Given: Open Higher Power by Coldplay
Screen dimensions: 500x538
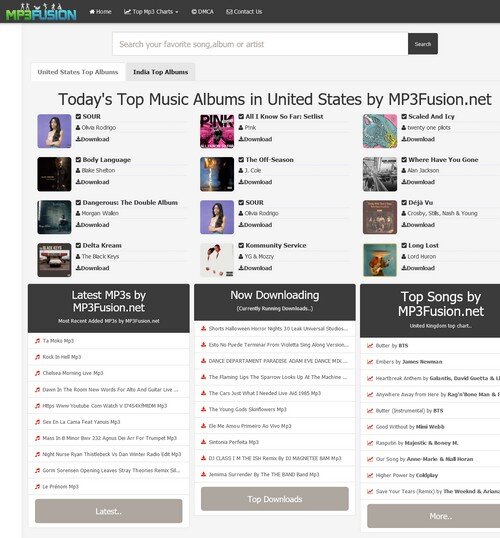Looking at the screenshot, I should (407, 476).
